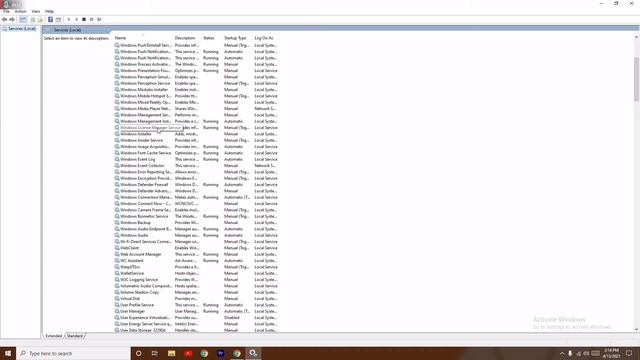Open the Action menu
The width and height of the screenshot is (640, 360).
[x=20, y=11]
